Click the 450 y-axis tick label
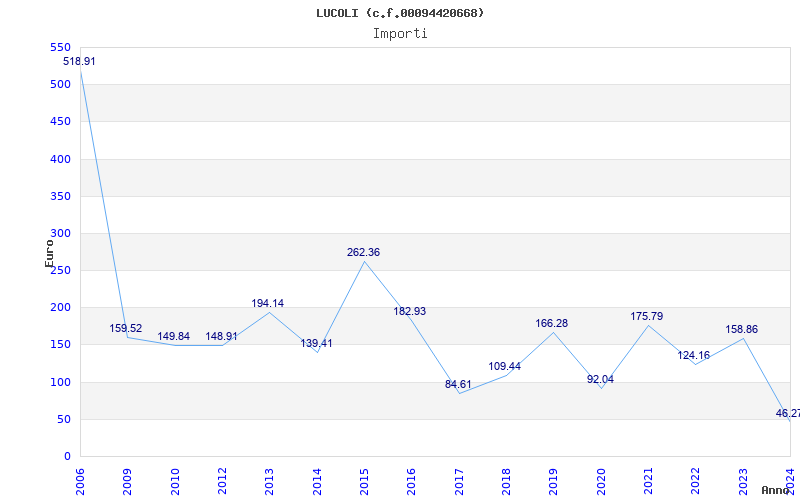Screen dimensions: 800x500 pos(60,122)
